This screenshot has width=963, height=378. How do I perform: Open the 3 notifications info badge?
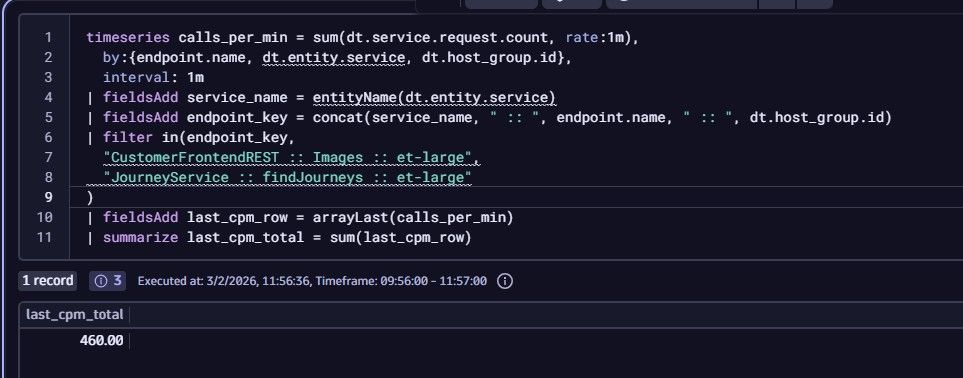(x=108, y=281)
